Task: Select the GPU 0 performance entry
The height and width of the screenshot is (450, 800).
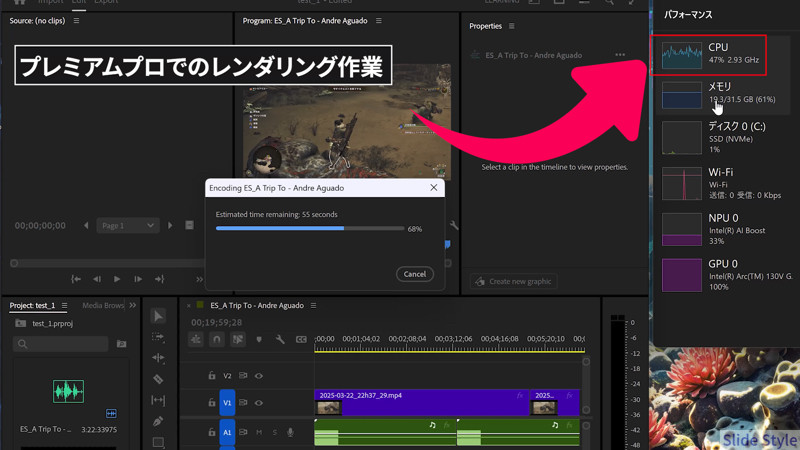Action: pyautogui.click(x=724, y=275)
